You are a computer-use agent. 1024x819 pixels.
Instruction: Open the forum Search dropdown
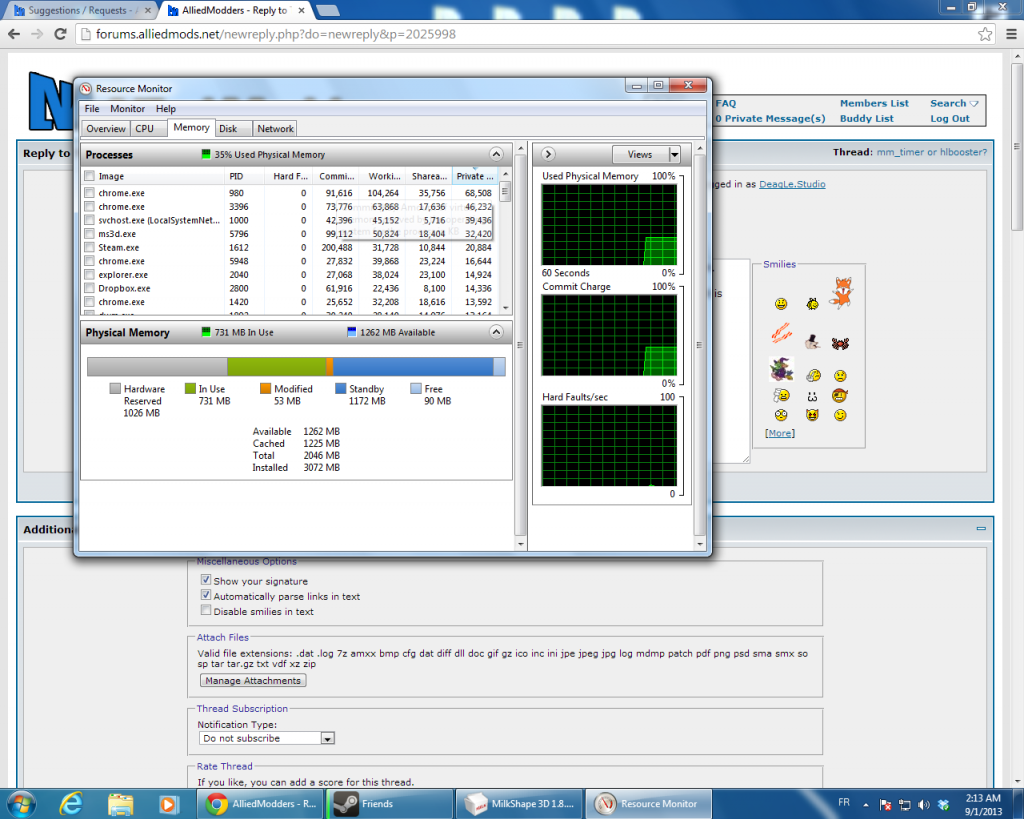[954, 103]
